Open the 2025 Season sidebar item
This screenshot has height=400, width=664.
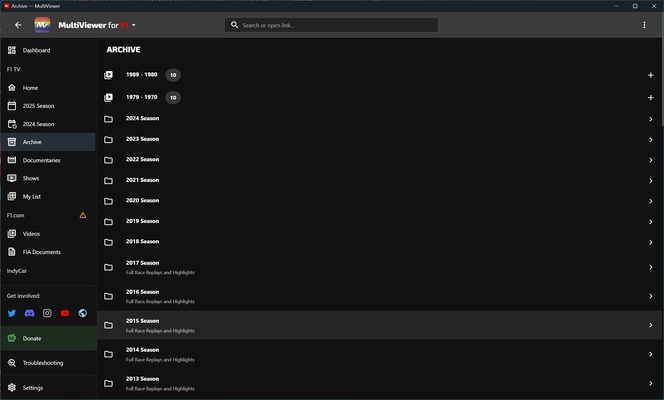pyautogui.click(x=48, y=106)
